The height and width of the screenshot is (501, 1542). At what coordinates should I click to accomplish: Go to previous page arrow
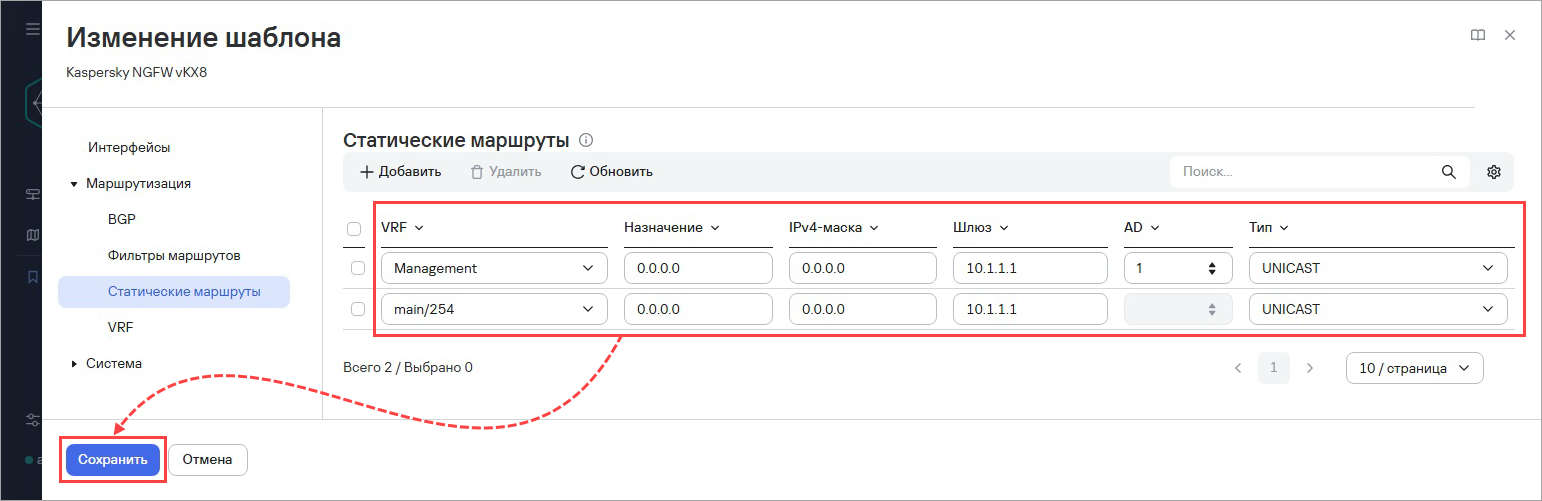click(1238, 368)
